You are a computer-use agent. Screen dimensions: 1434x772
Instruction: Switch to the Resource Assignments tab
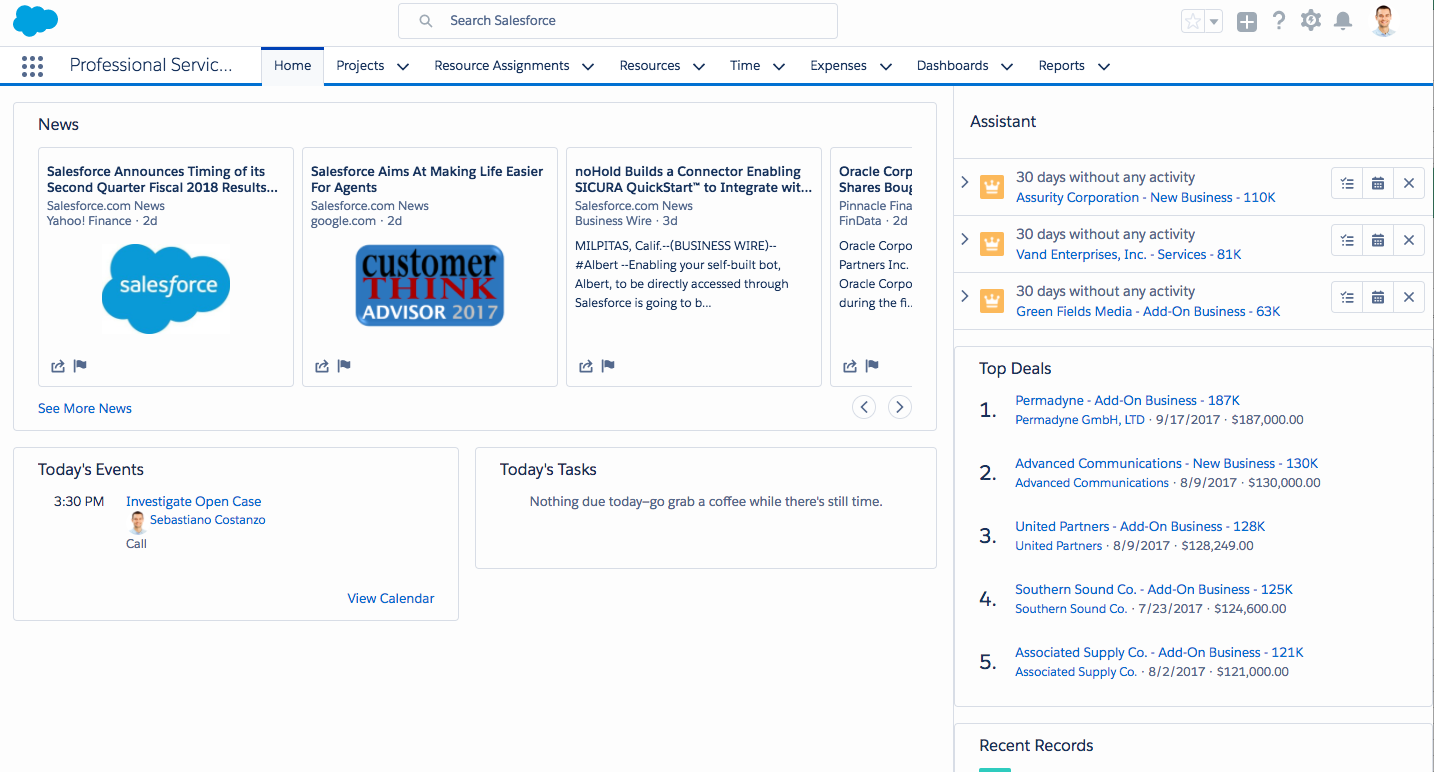[x=502, y=66]
